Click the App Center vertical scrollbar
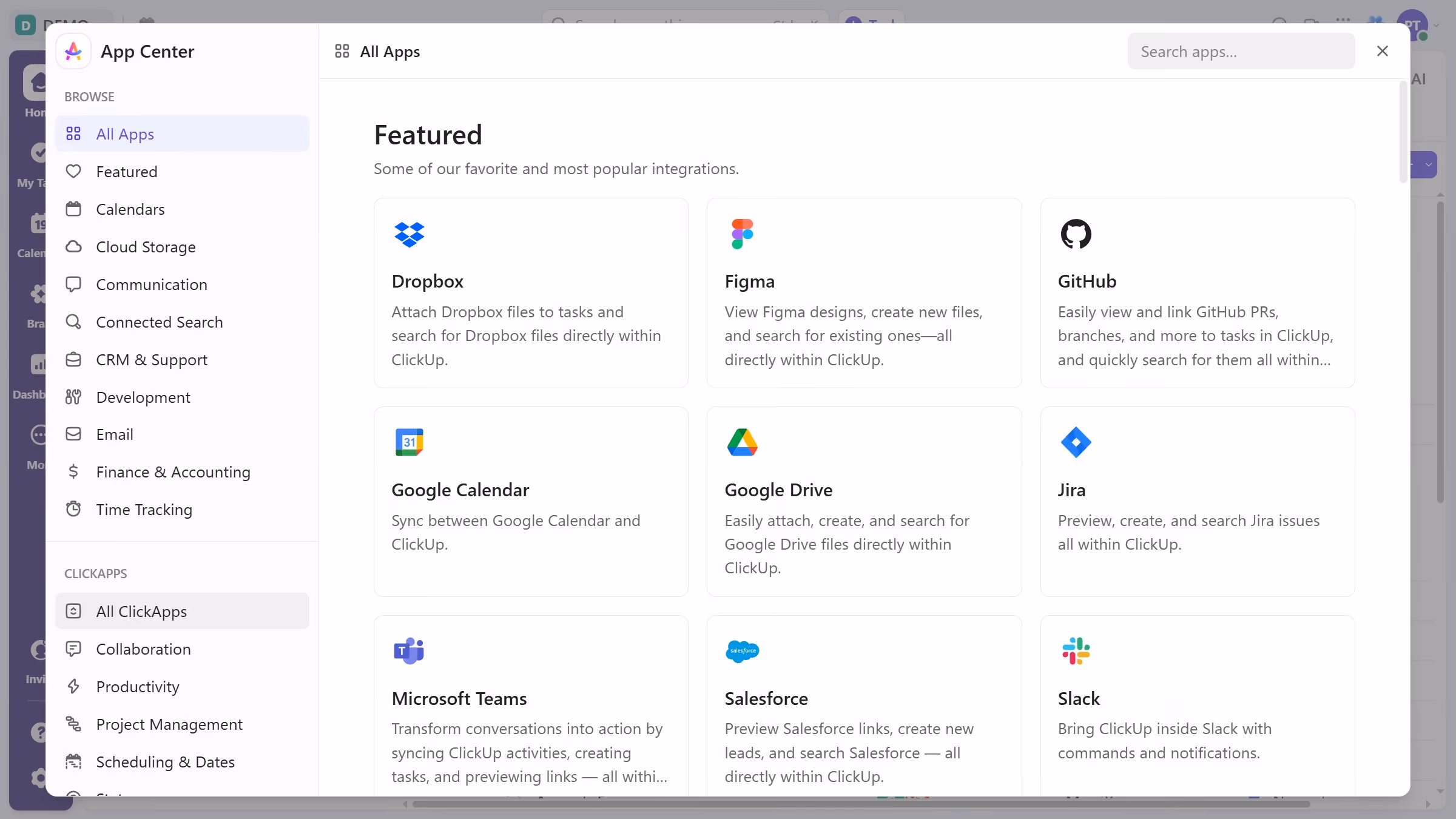The image size is (1456, 819). tap(1403, 132)
